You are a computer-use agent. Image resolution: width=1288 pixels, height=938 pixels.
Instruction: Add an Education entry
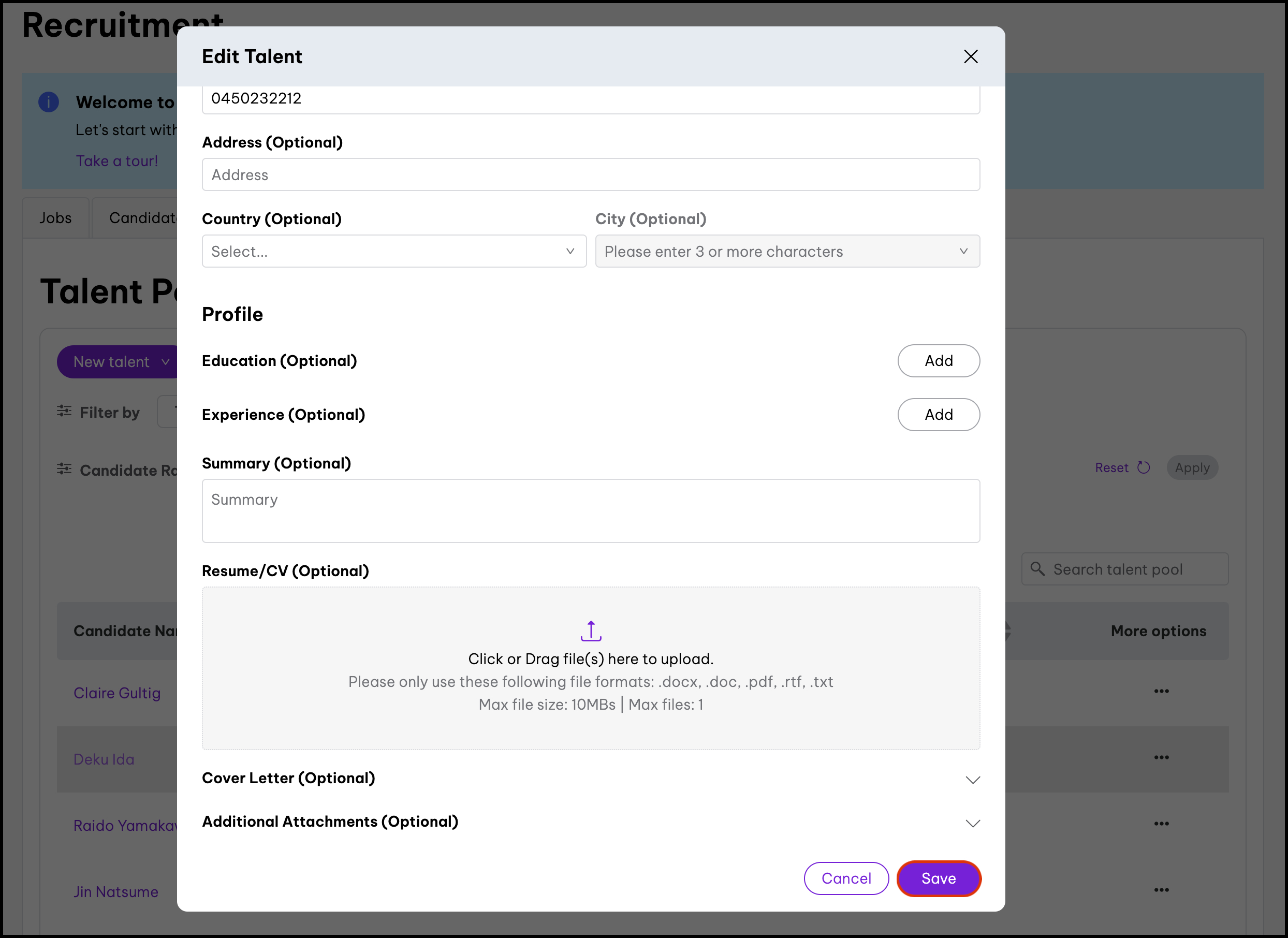938,361
